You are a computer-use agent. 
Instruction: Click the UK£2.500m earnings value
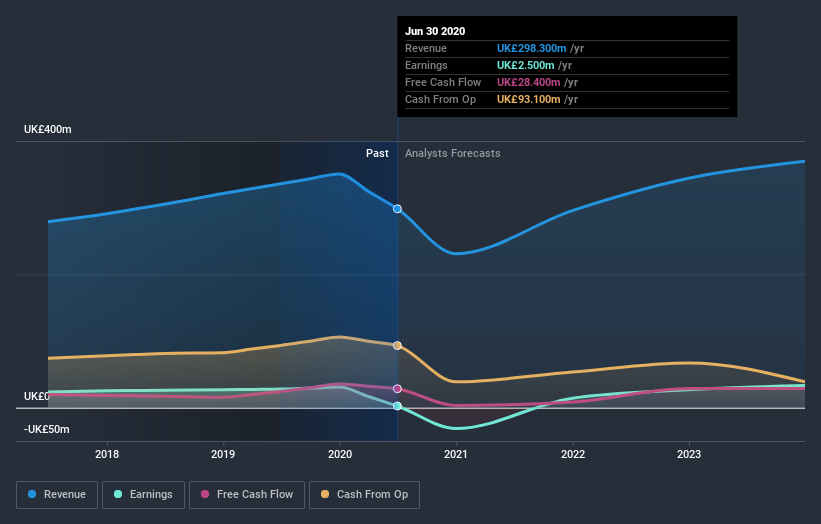pos(526,65)
